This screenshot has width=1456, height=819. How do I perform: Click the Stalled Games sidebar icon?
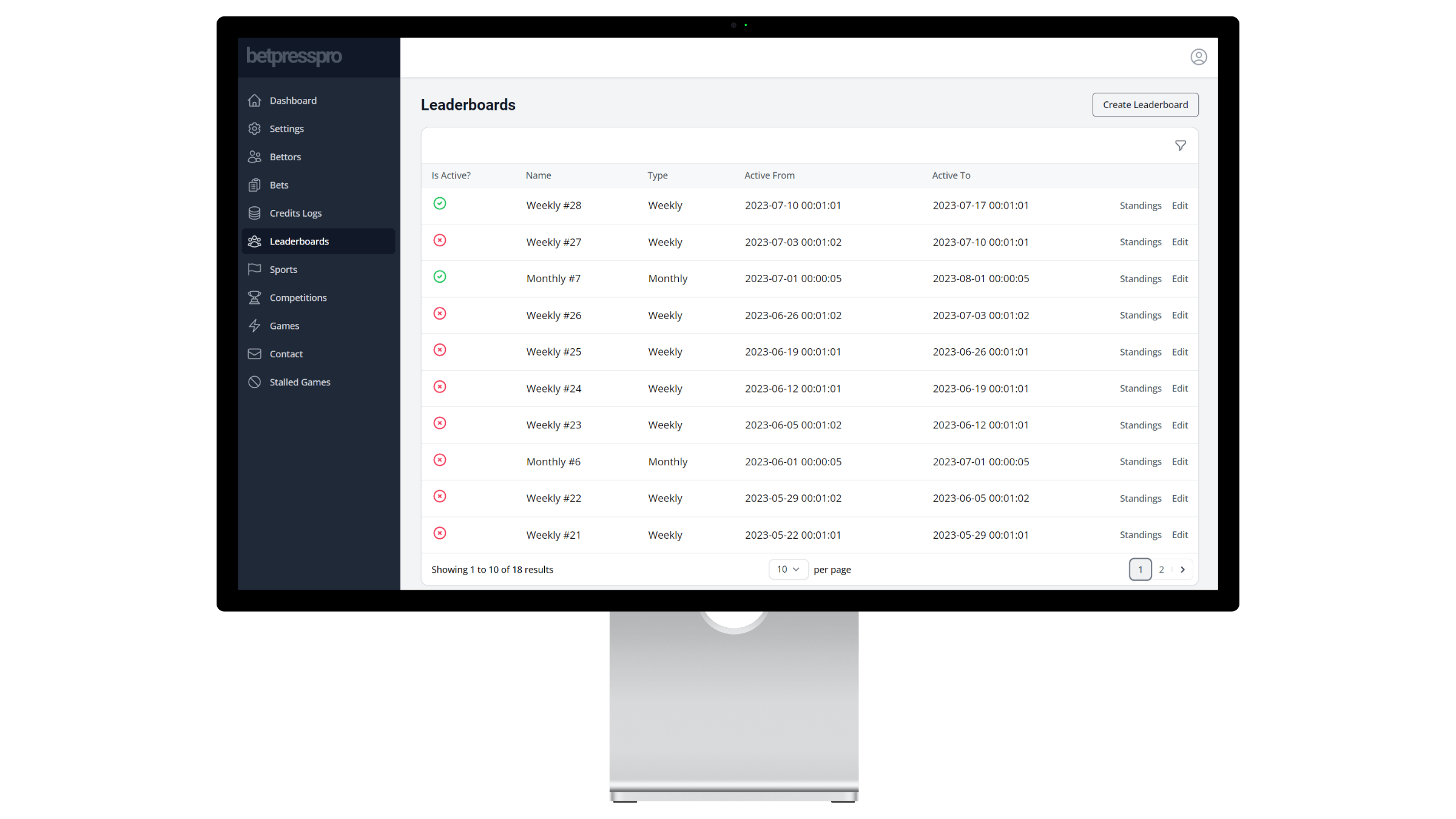(255, 382)
